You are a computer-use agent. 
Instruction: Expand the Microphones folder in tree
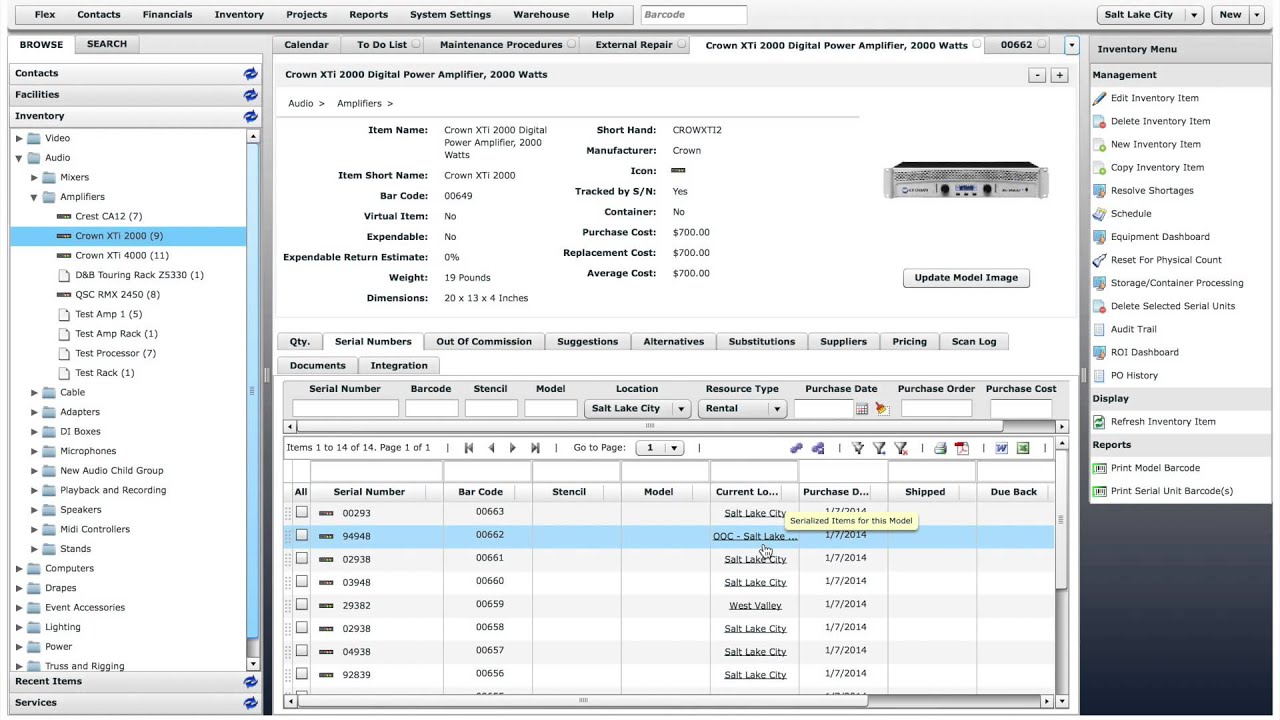click(34, 451)
